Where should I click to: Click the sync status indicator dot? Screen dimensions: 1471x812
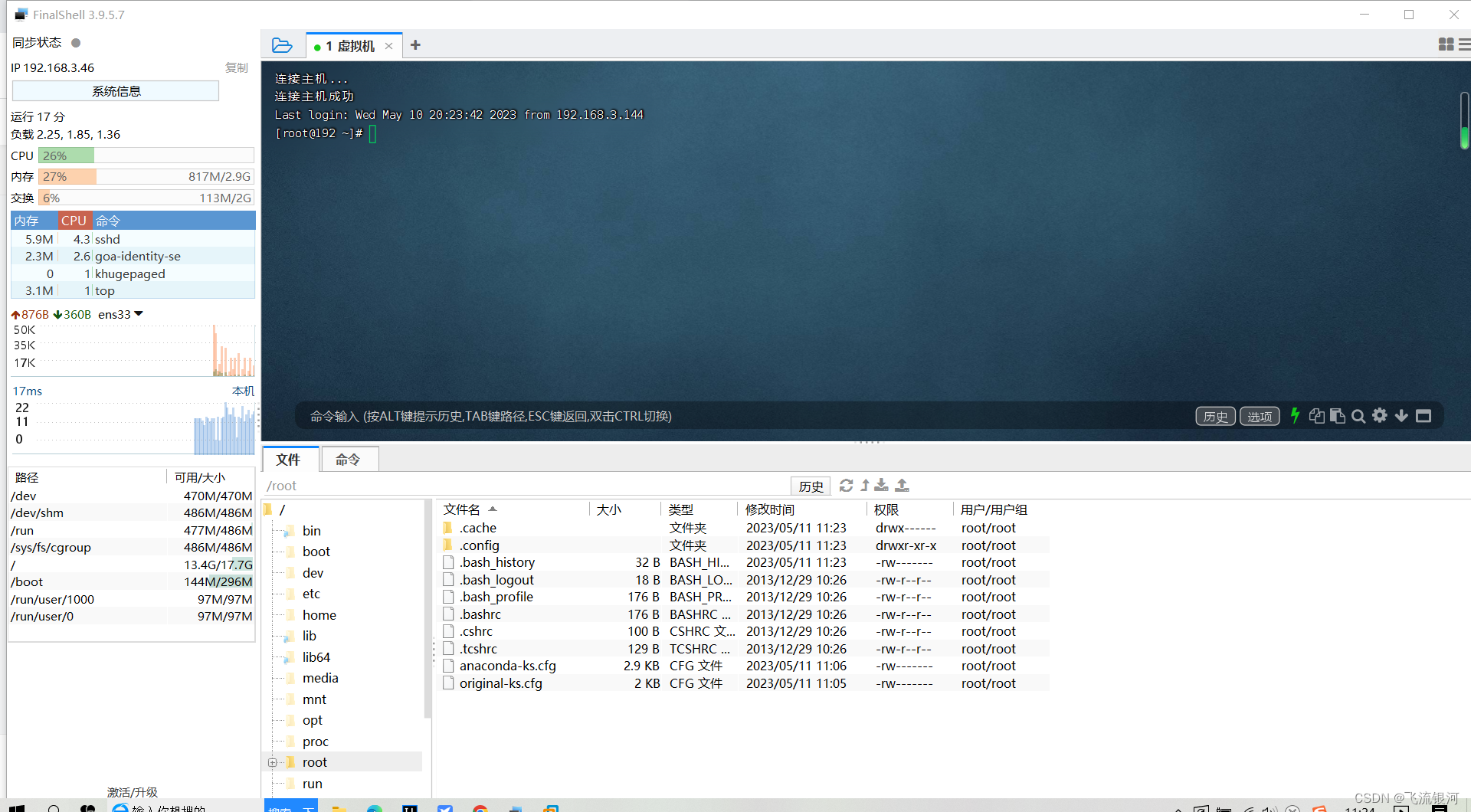point(76,43)
